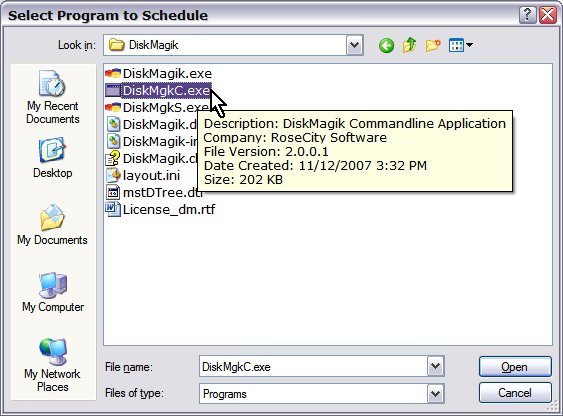563x416 pixels.
Task: Select the DiskMgkC.exe file icon
Action: [113, 90]
